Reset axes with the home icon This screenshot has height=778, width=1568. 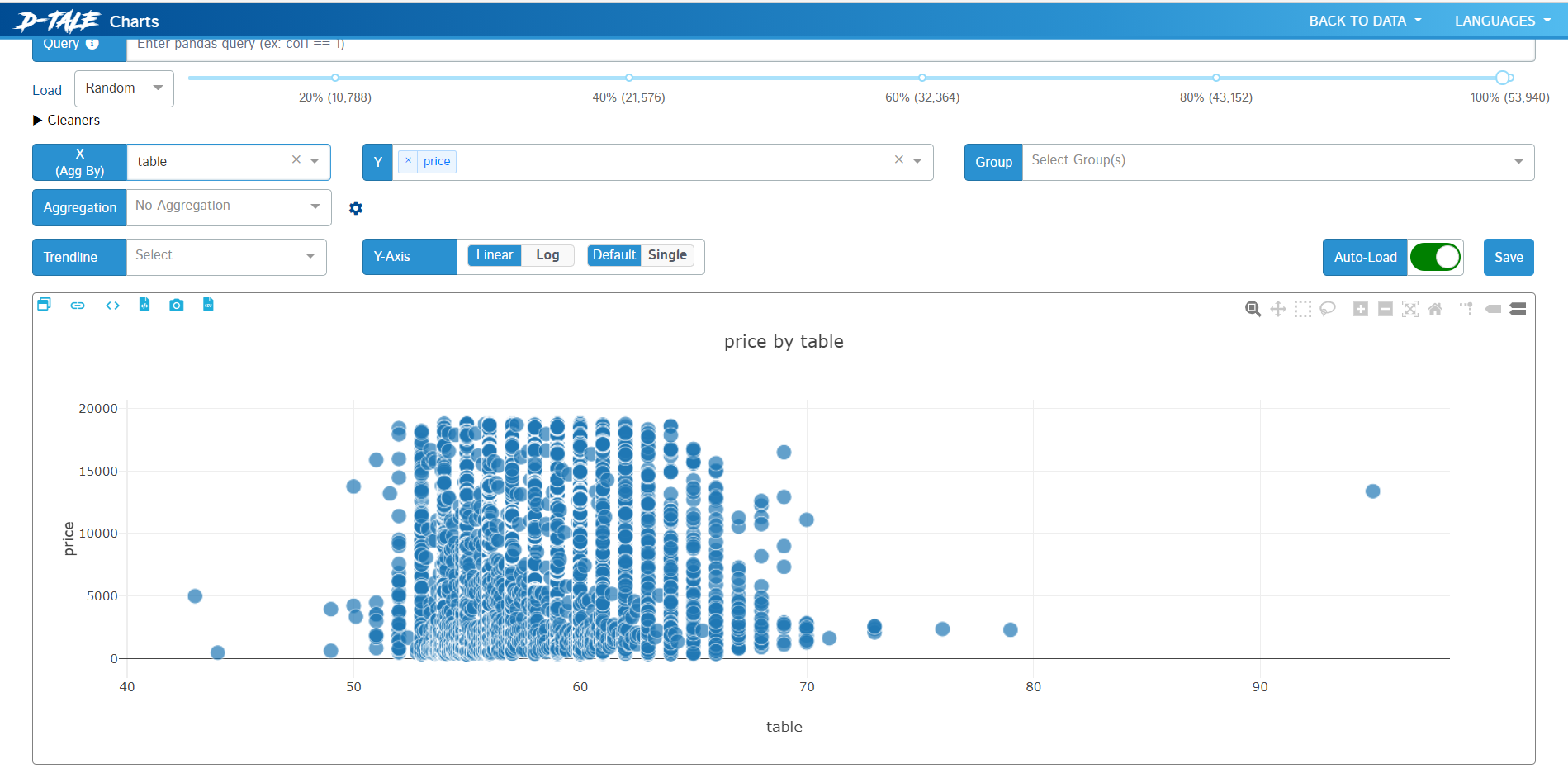click(x=1435, y=309)
